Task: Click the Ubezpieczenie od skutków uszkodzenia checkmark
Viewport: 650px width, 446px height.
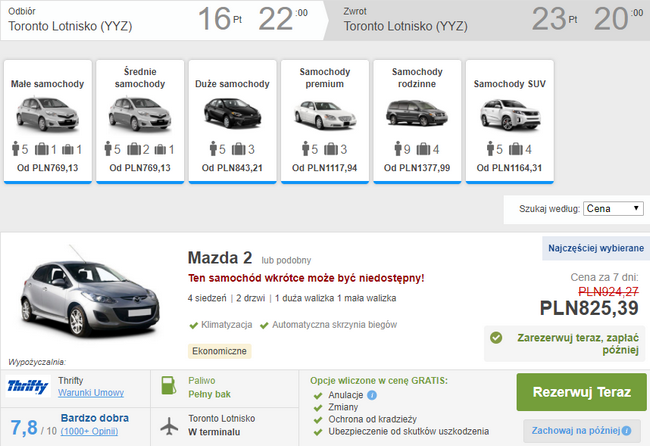Action: tap(318, 432)
